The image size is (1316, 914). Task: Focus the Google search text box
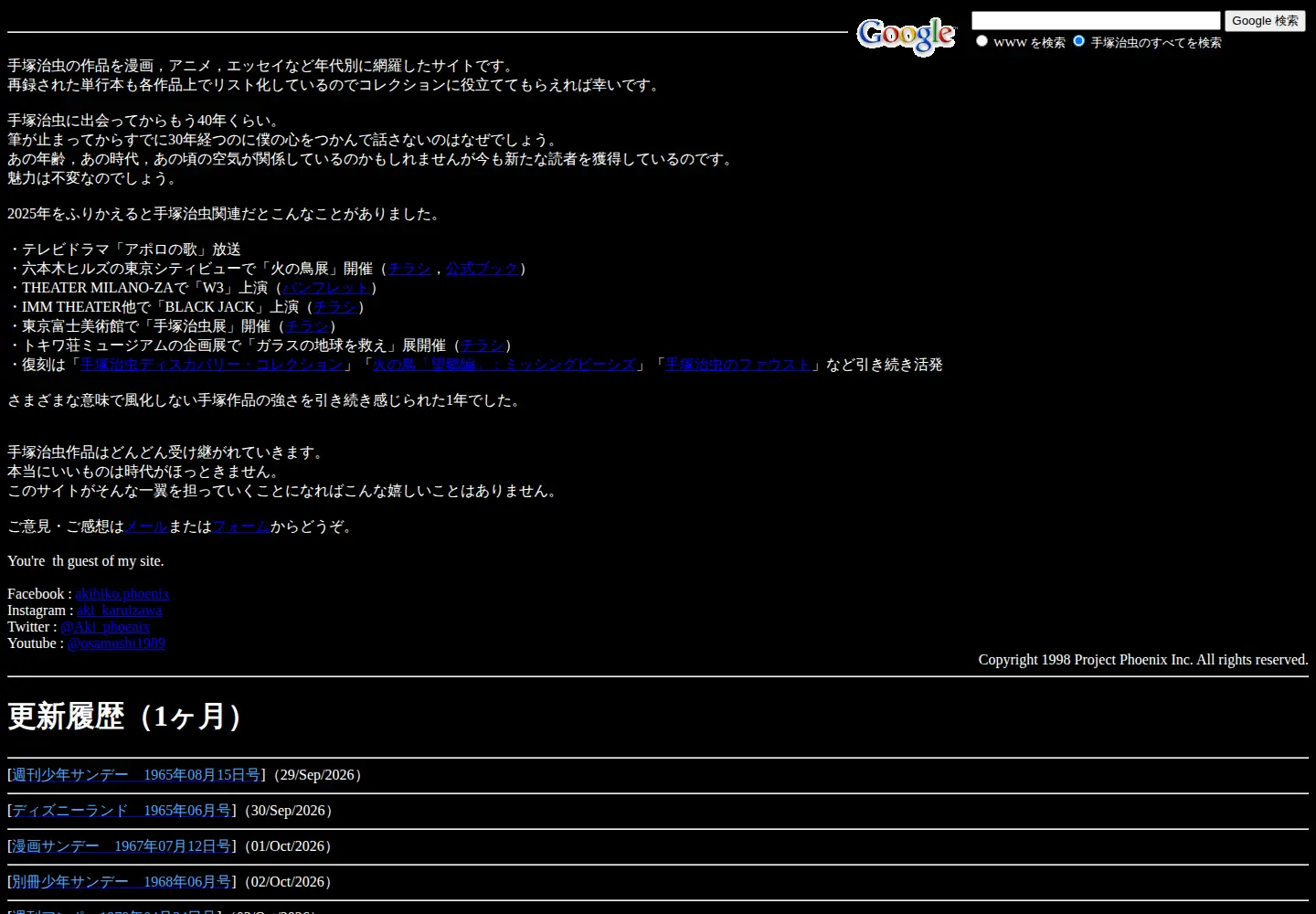(1096, 20)
